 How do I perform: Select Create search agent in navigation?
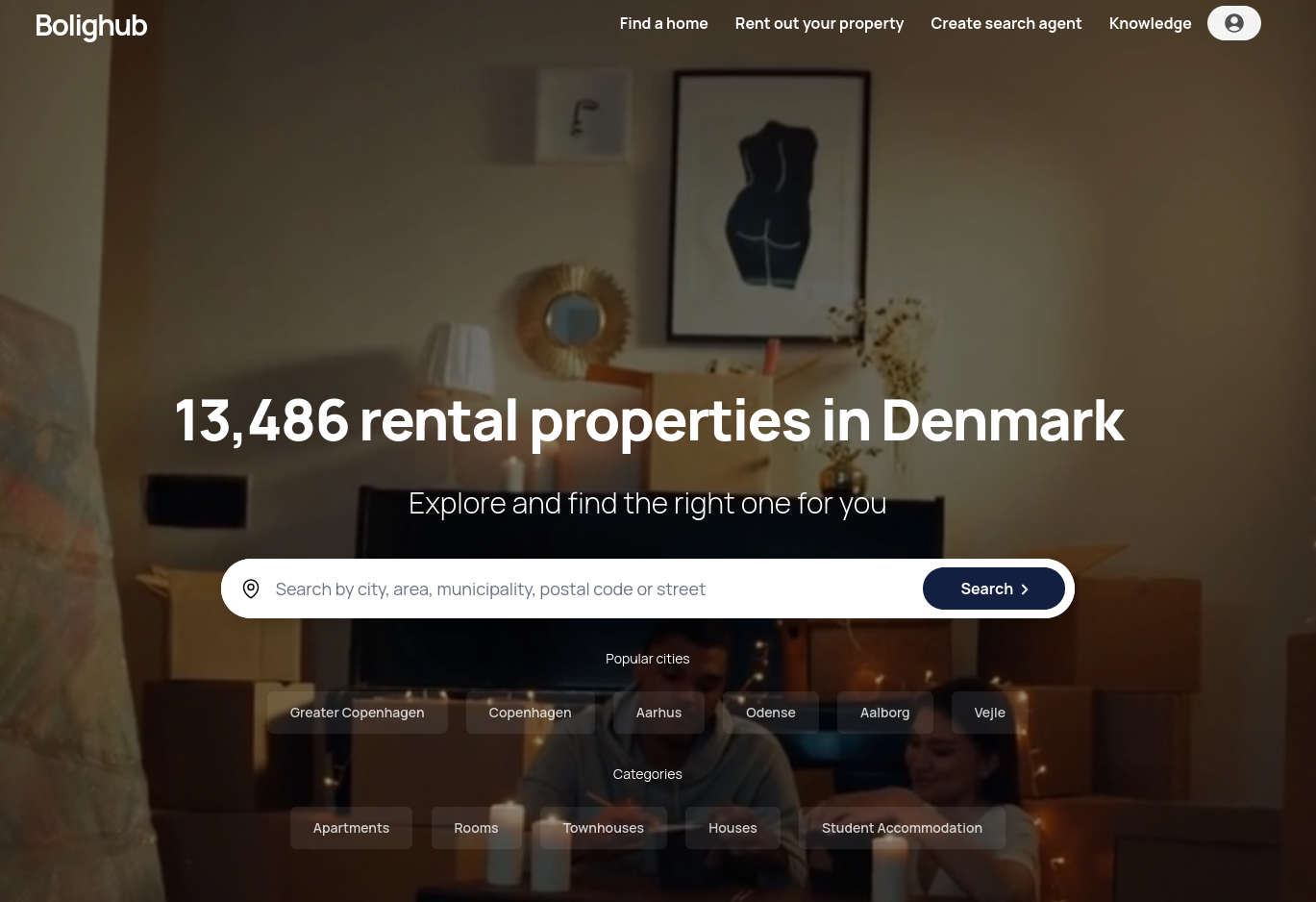[x=1006, y=23]
